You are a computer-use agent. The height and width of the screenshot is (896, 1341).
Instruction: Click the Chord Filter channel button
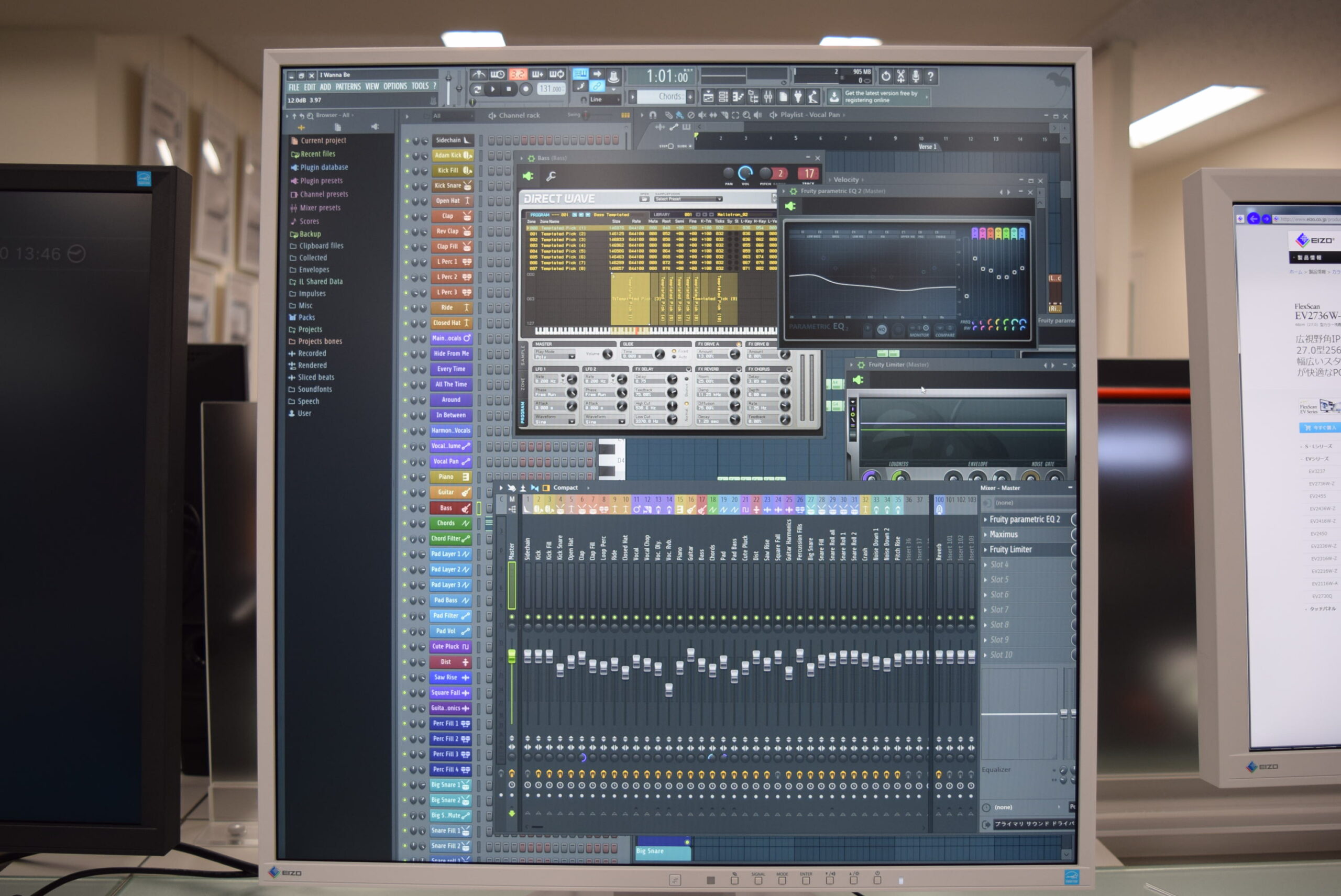tap(450, 538)
